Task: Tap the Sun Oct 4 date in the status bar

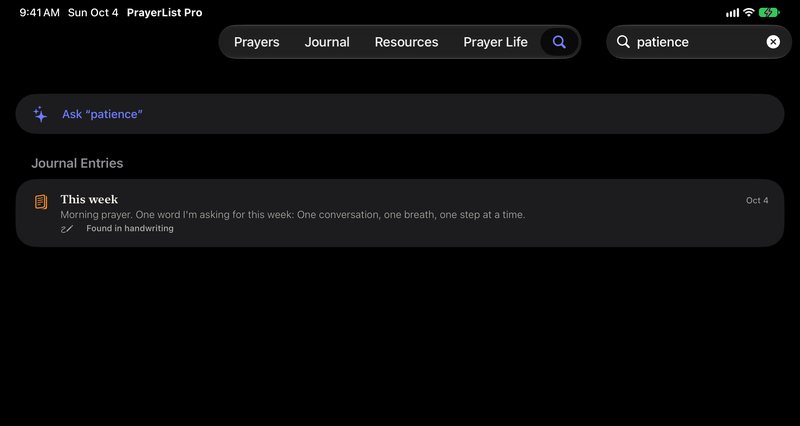Action: [x=93, y=13]
